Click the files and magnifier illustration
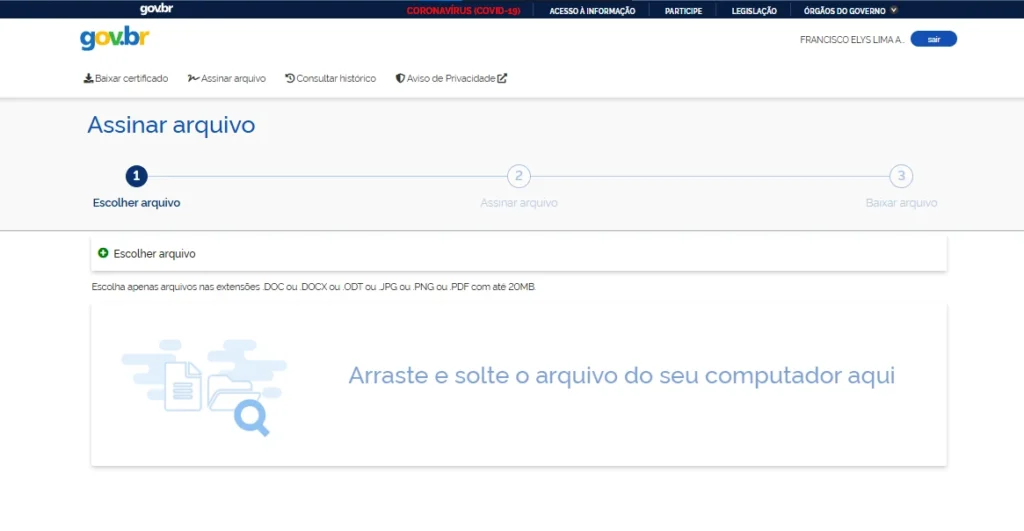The height and width of the screenshot is (531, 1024). tap(204, 387)
